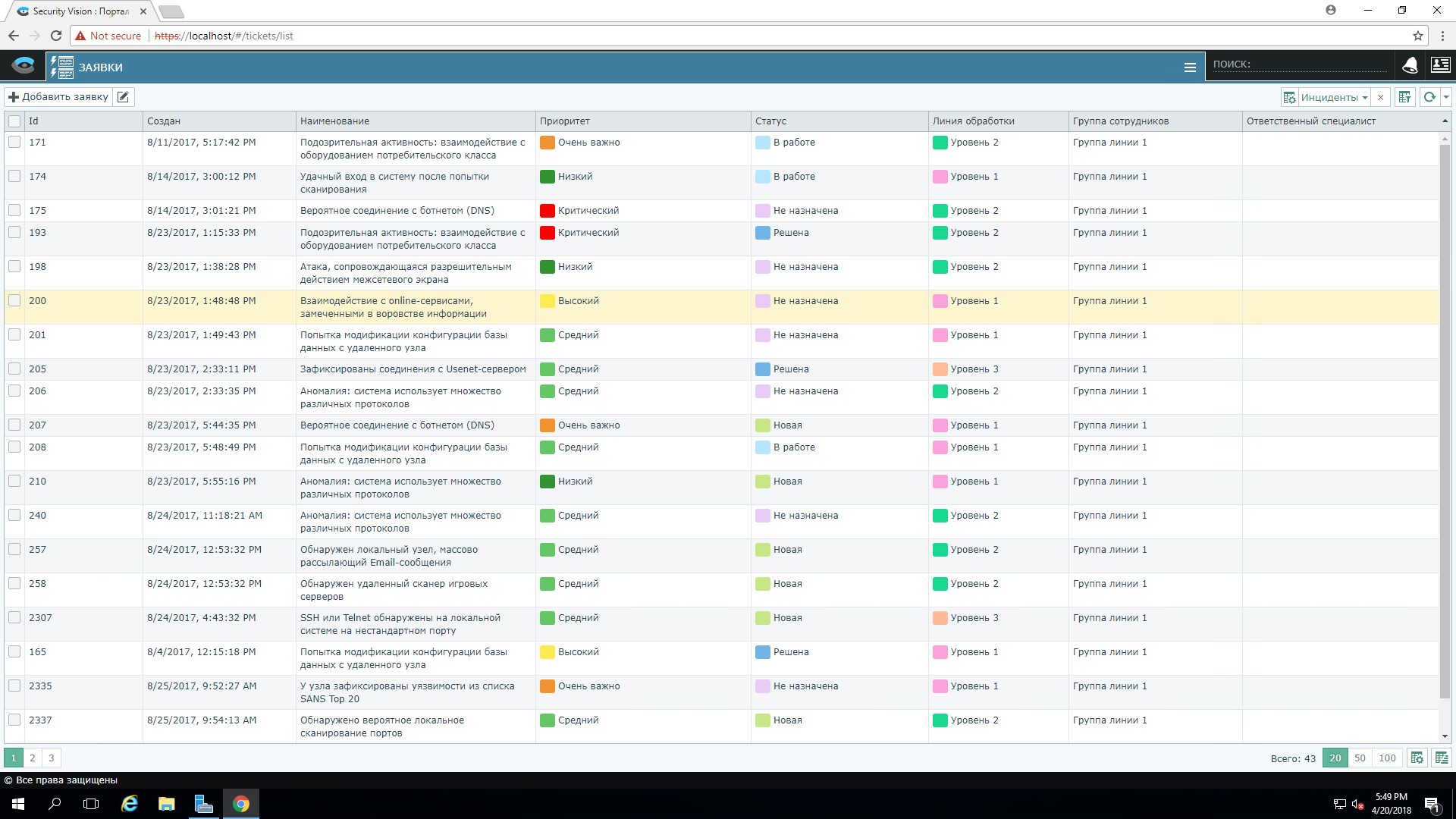Check the box for ticket 171
Screen dimensions: 1456x819
tap(14, 142)
